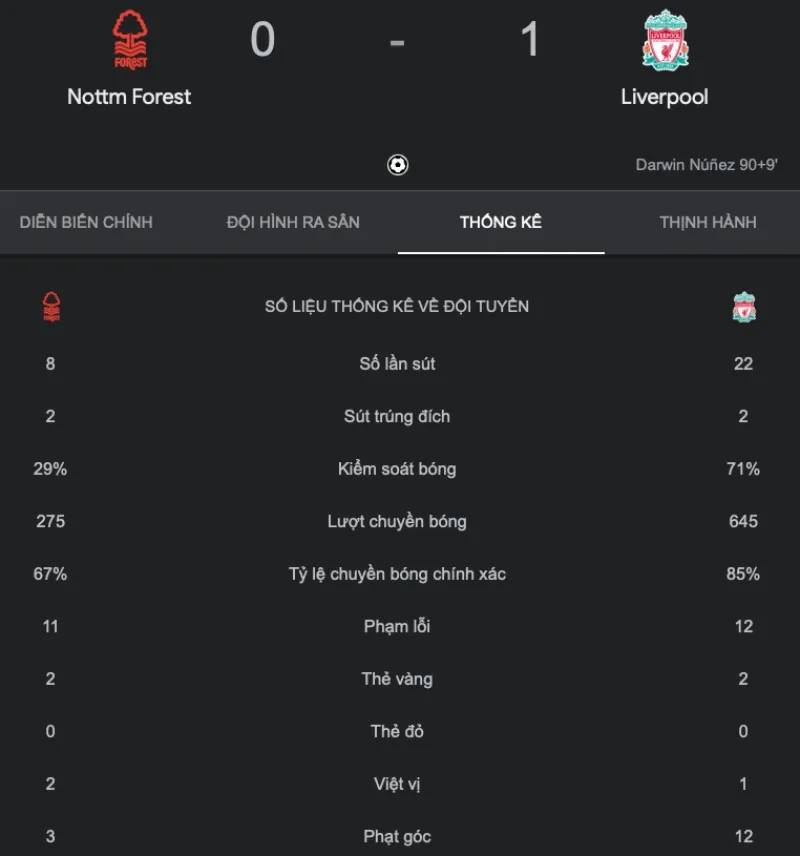The width and height of the screenshot is (800, 856).
Task: Click the Forest tree emblem above team name
Action: pyautogui.click(x=130, y=40)
